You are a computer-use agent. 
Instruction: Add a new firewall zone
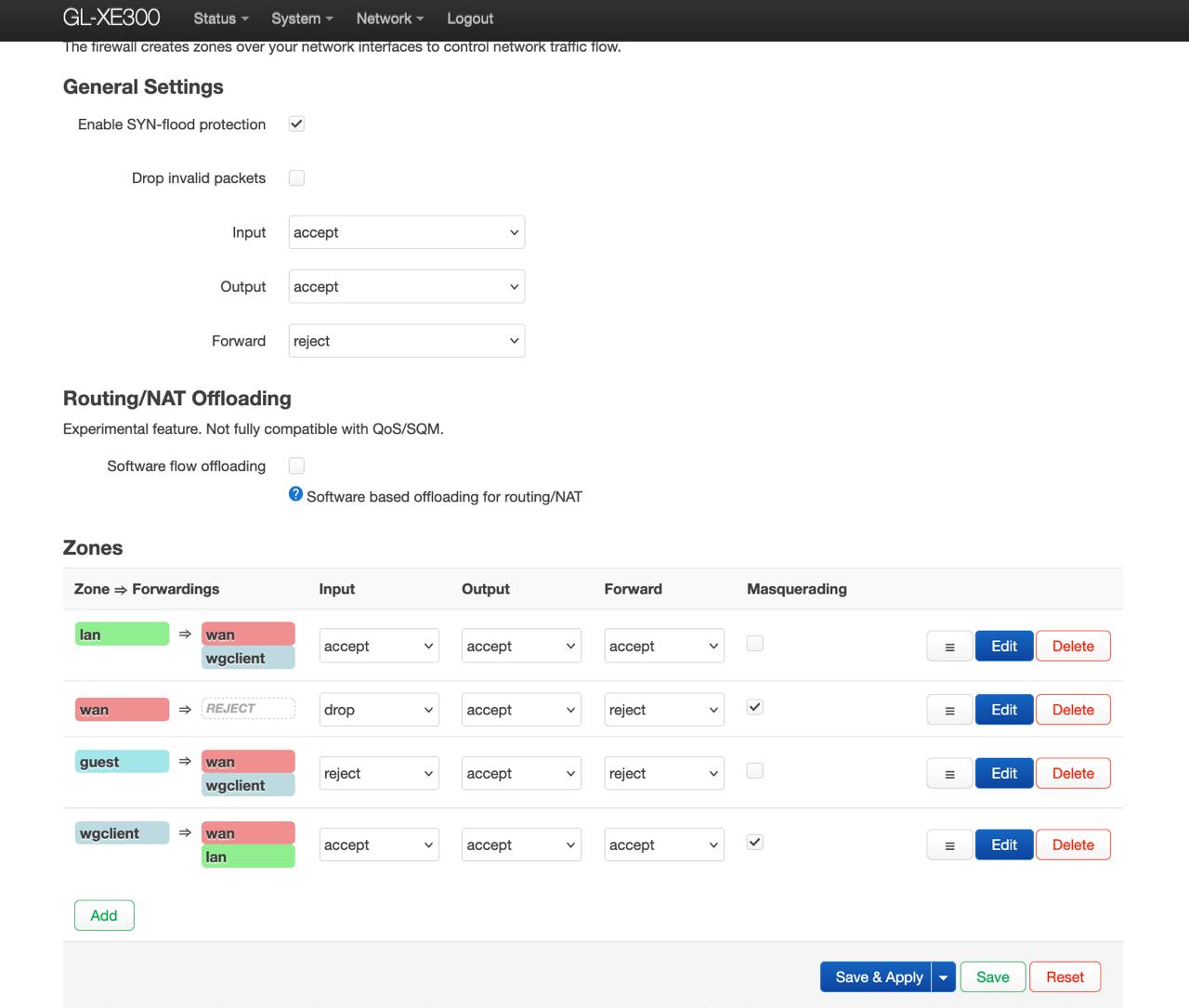104,915
